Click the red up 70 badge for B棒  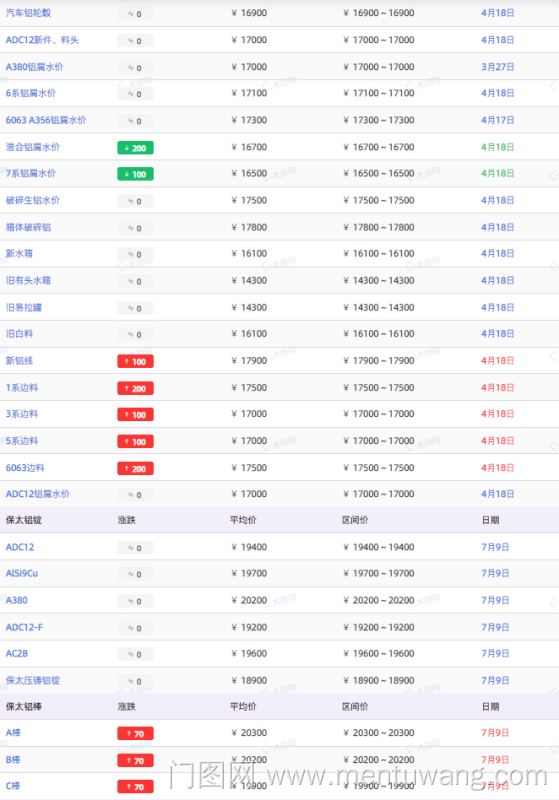[135, 761]
